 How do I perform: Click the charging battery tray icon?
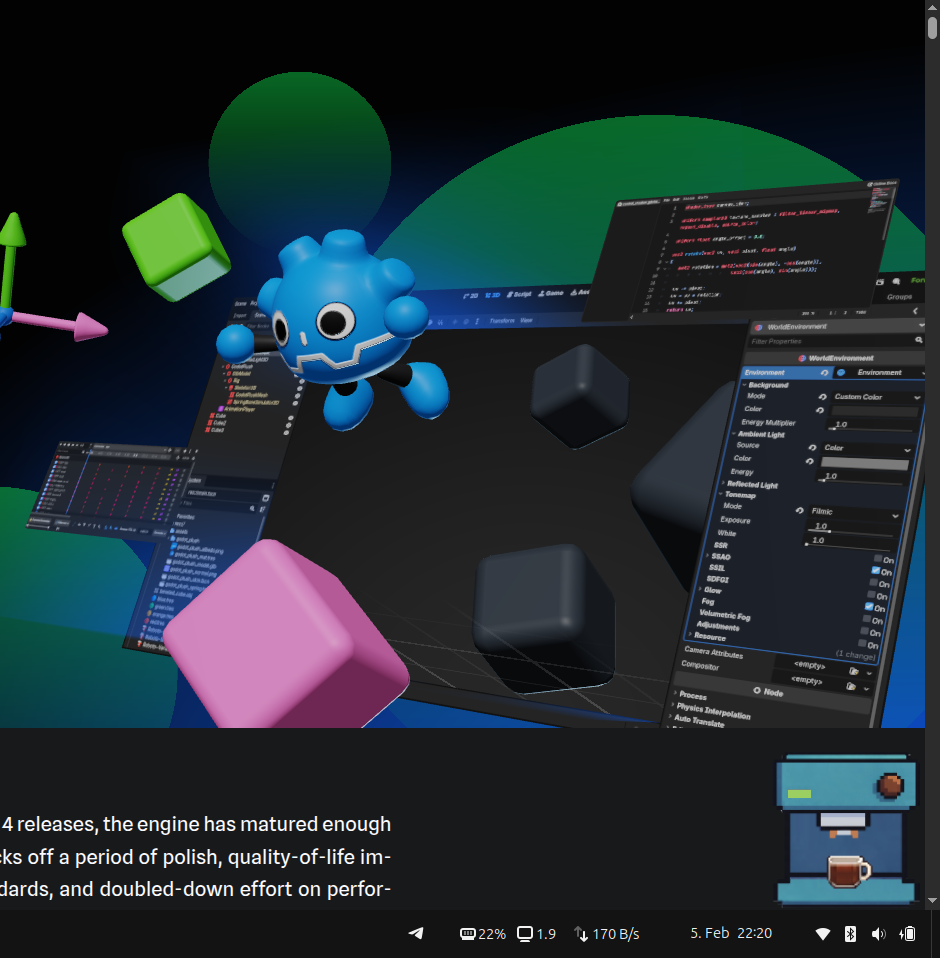click(908, 934)
